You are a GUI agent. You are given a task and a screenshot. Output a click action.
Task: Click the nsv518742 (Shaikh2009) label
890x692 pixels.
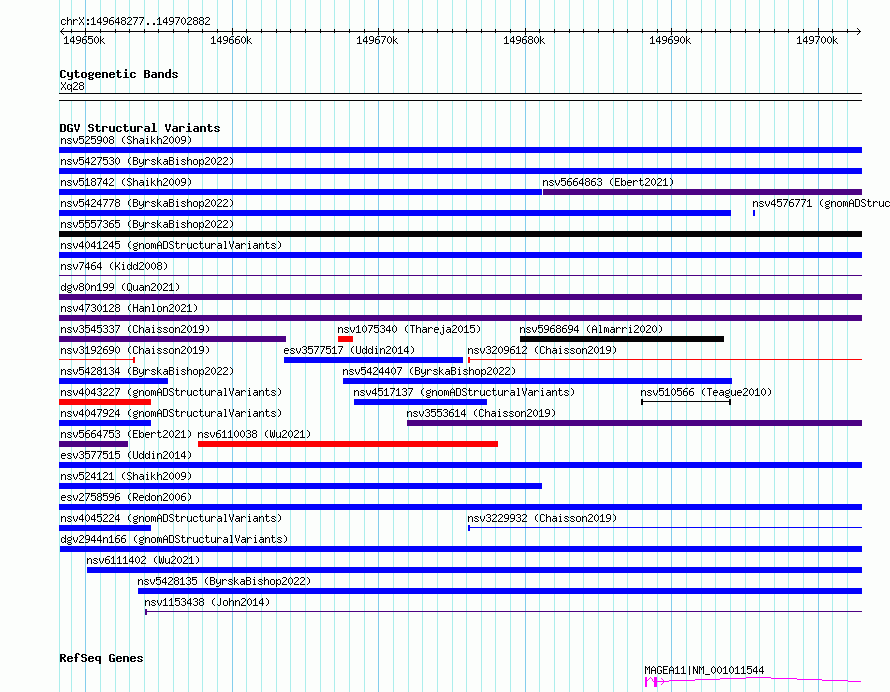pyautogui.click(x=126, y=182)
